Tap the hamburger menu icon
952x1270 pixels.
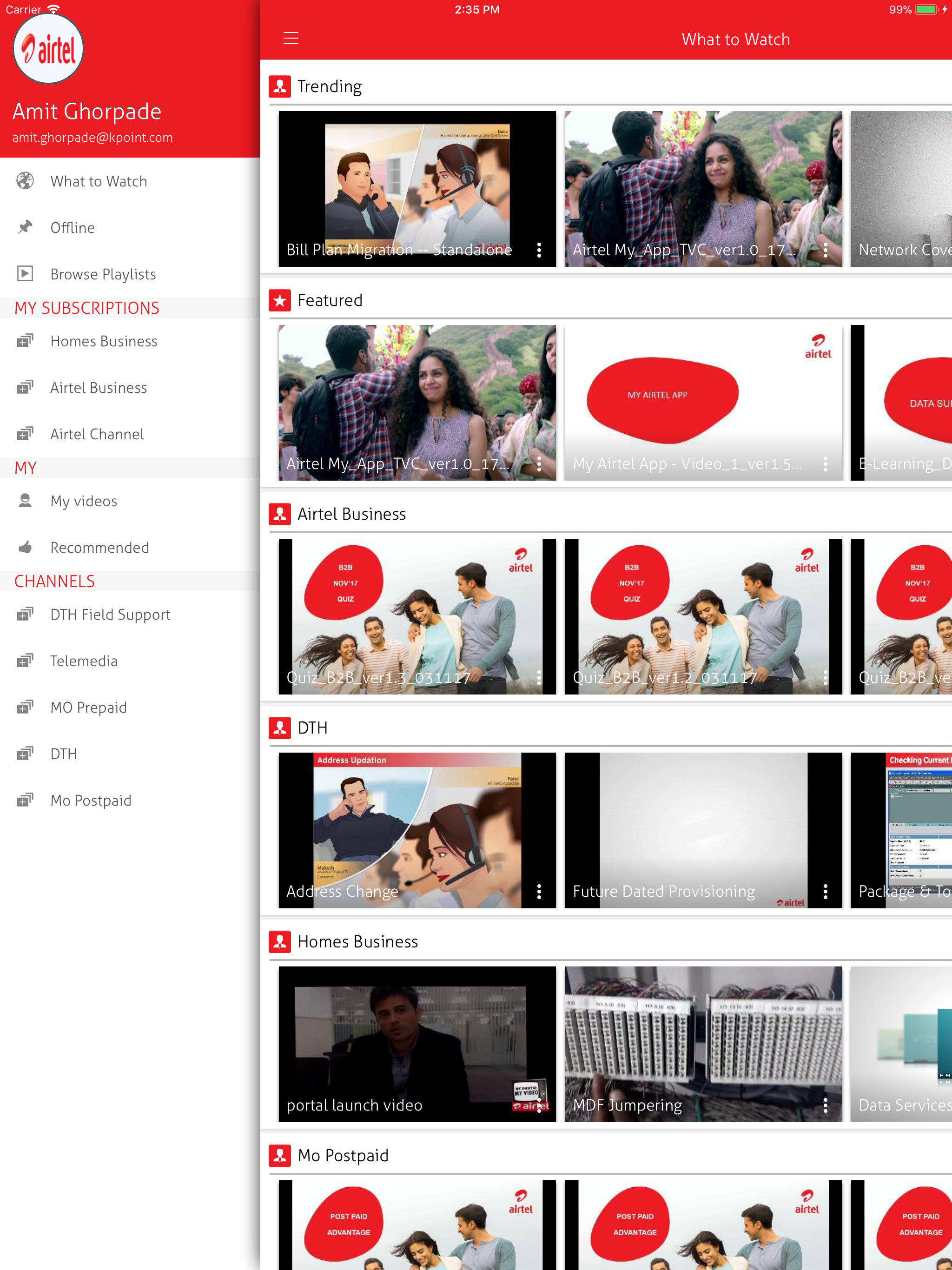291,39
